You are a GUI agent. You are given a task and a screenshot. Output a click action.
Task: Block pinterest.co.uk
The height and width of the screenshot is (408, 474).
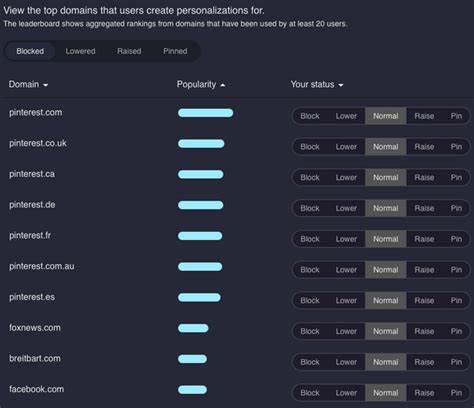coord(310,147)
